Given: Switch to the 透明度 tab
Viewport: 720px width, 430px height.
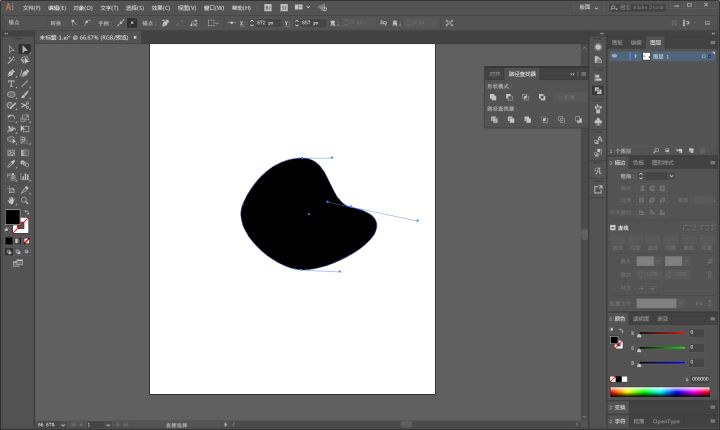Looking at the screenshot, I should [x=642, y=318].
